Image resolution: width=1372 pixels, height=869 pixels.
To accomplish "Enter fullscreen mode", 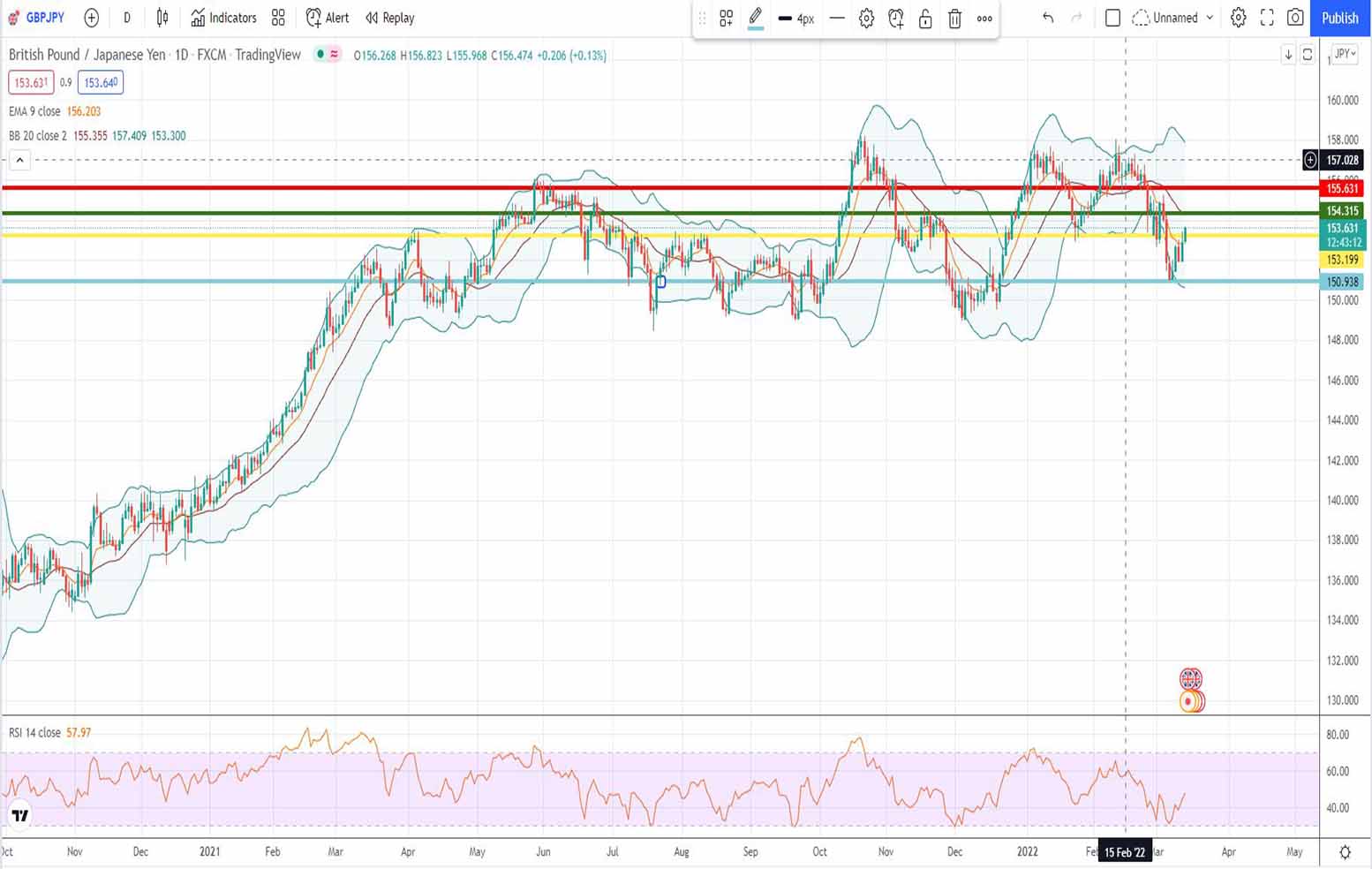I will pos(1267,18).
